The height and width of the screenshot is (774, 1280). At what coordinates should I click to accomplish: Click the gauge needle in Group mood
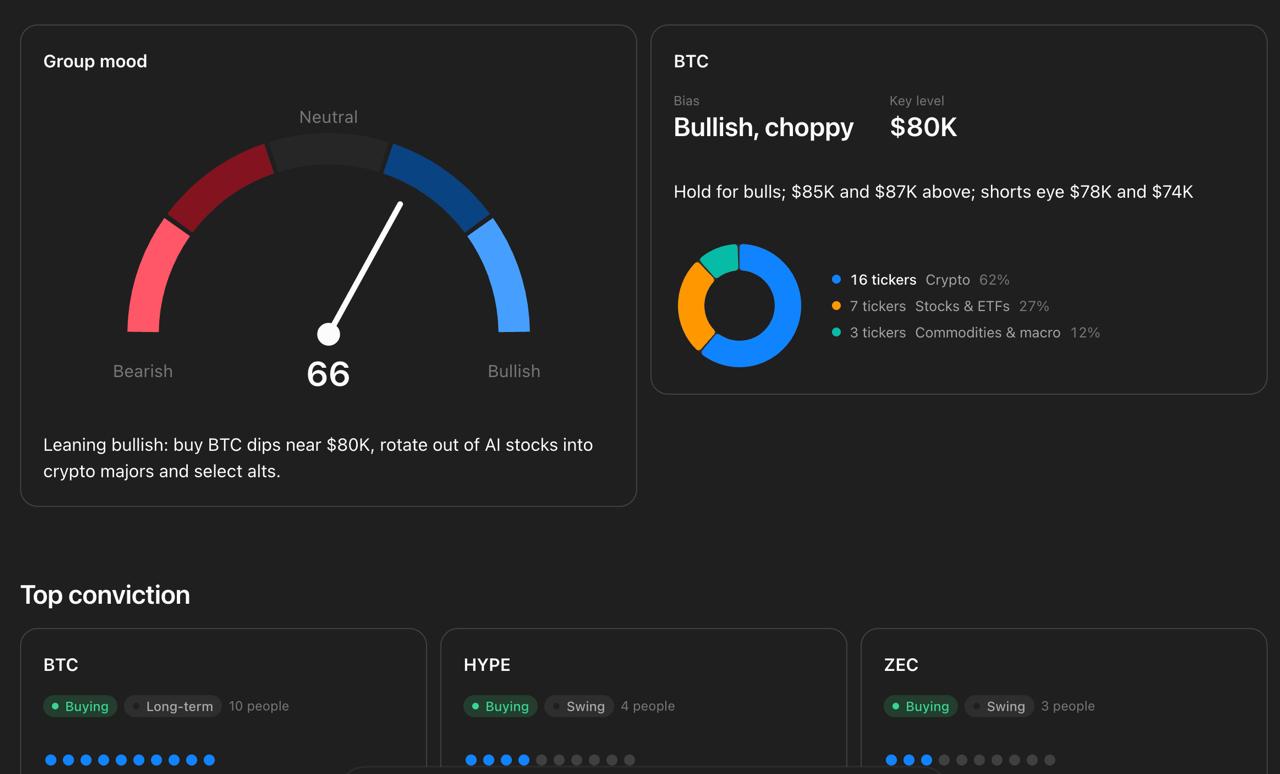pyautogui.click(x=365, y=268)
